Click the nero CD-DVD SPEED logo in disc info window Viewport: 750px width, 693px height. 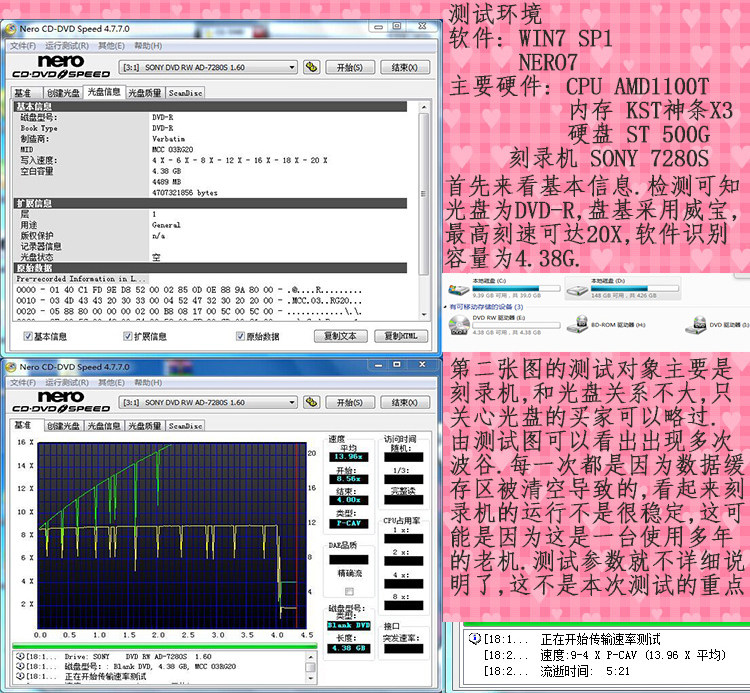[x=61, y=67]
